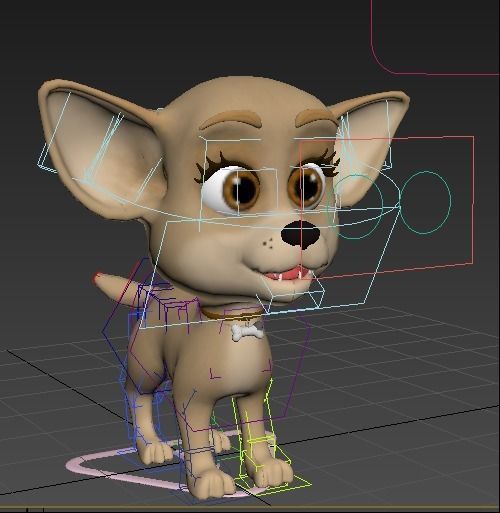Image resolution: width=500 pixels, height=513 pixels.
Task: Click the dog's black nose
Action: [x=301, y=234]
